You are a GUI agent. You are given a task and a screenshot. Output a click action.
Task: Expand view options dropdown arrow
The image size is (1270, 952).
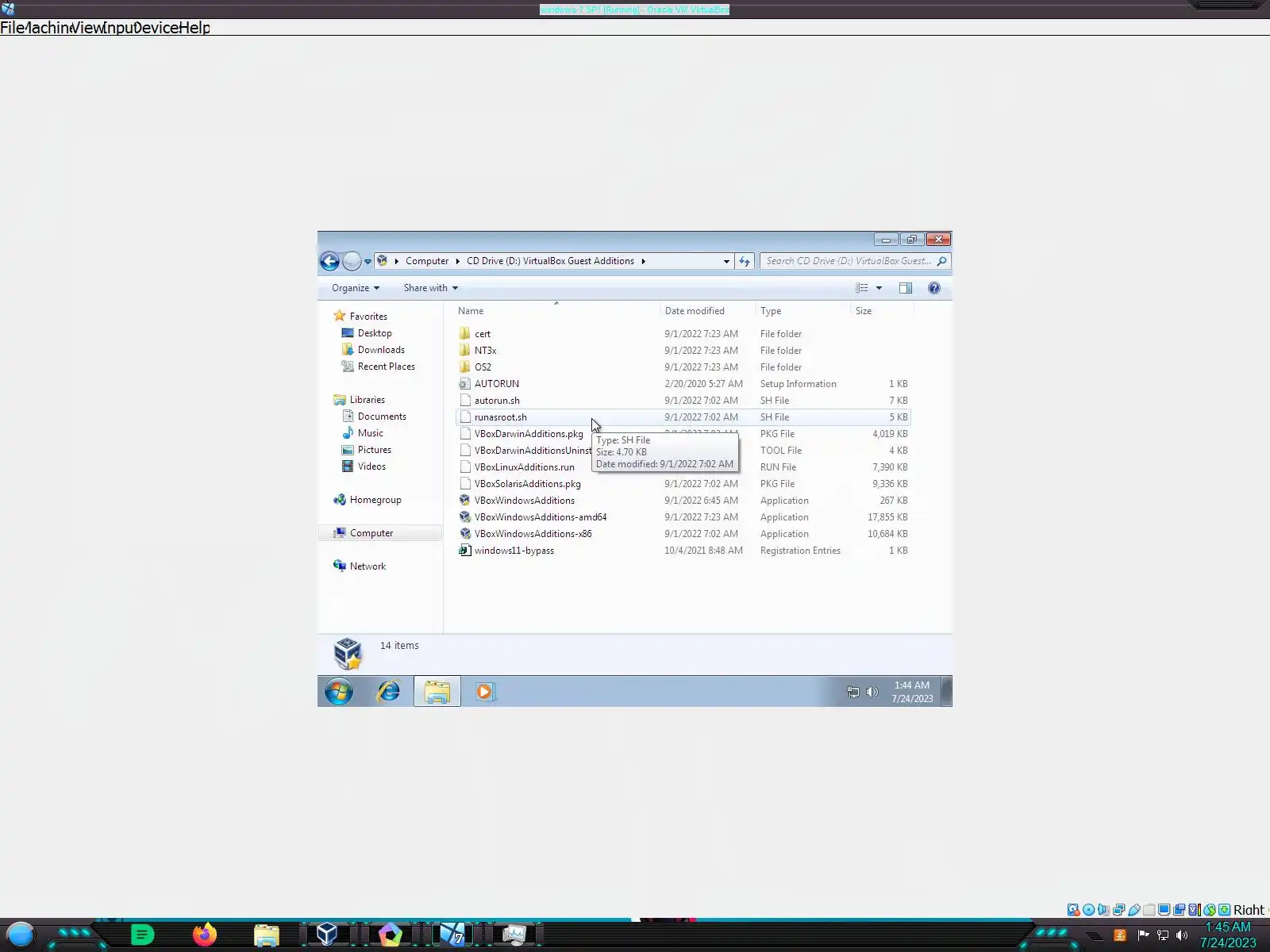[879, 288]
